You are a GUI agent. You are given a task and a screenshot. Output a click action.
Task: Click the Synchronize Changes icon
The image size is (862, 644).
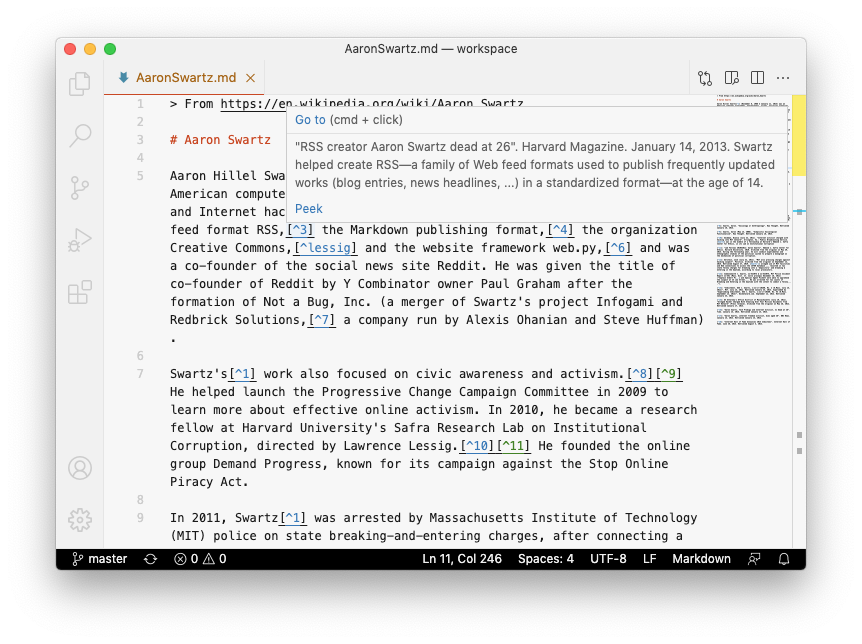151,559
